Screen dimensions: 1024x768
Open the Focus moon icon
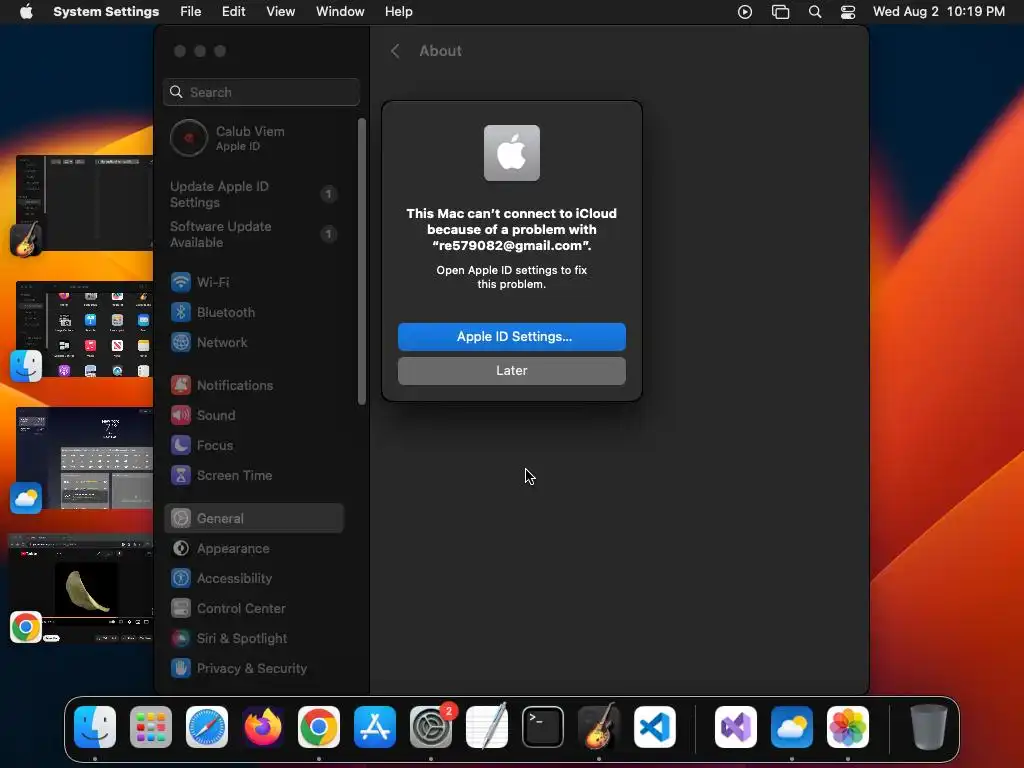(x=181, y=445)
